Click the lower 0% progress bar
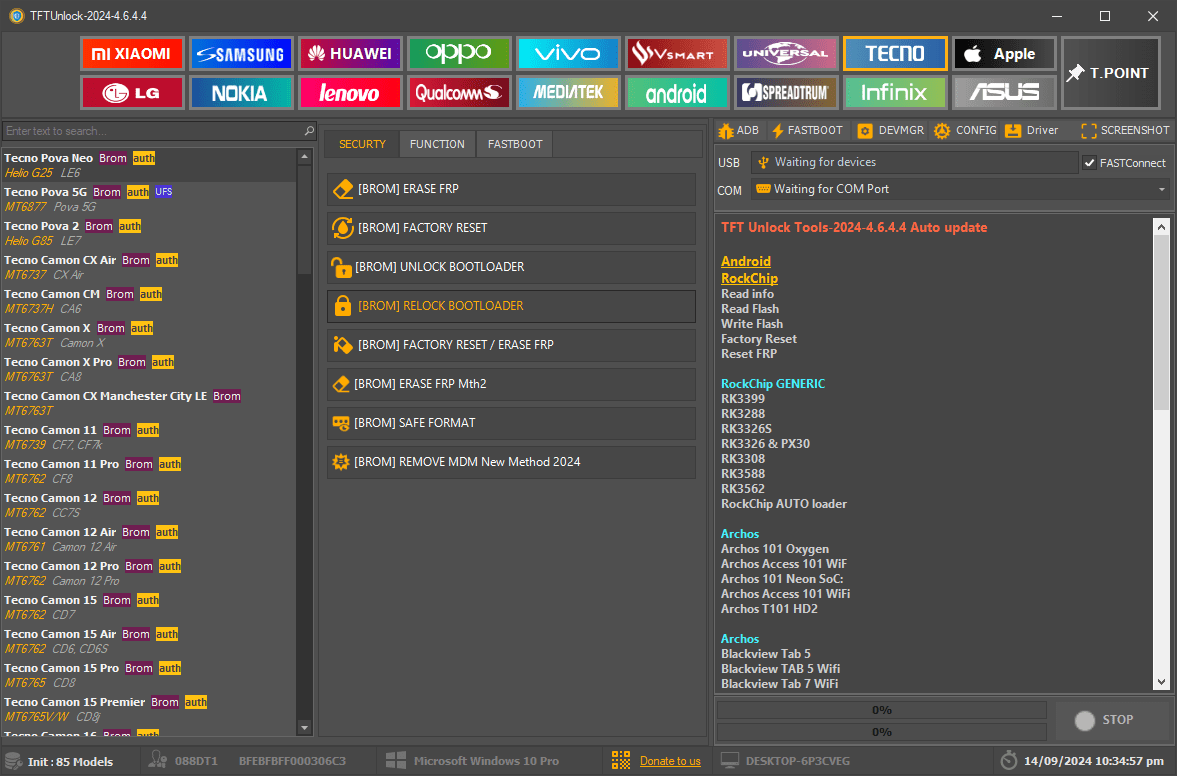 [880, 731]
